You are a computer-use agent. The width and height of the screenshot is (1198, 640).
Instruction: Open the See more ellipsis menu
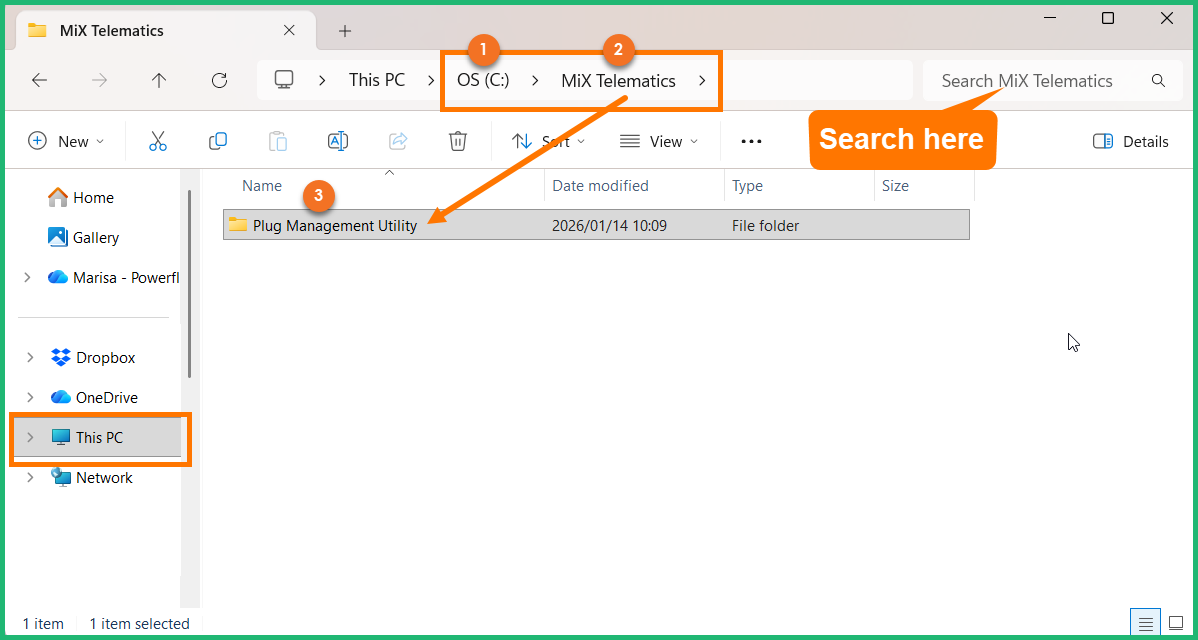coord(752,141)
